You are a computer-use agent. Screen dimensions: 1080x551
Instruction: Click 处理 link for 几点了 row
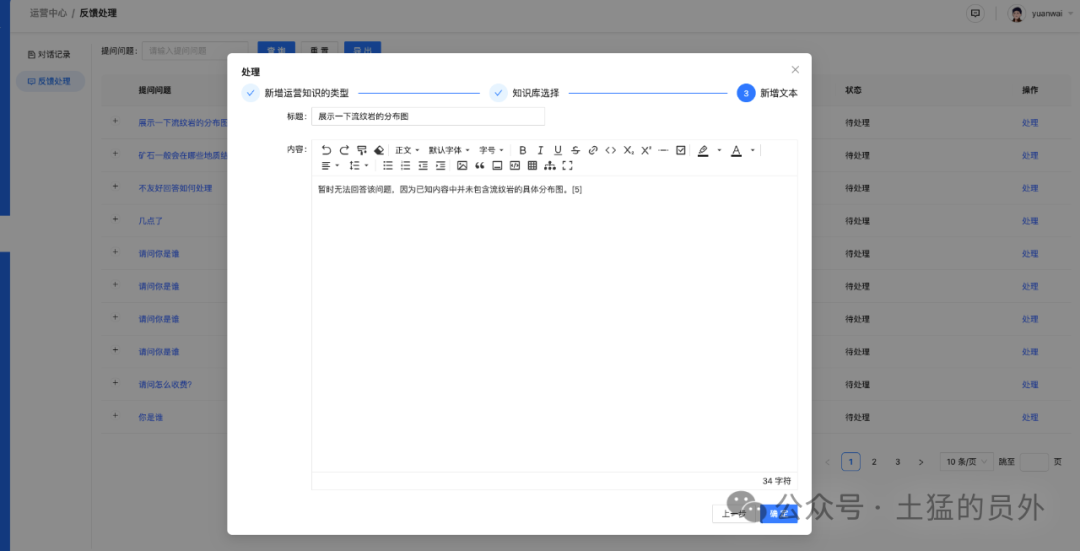[1030, 221]
